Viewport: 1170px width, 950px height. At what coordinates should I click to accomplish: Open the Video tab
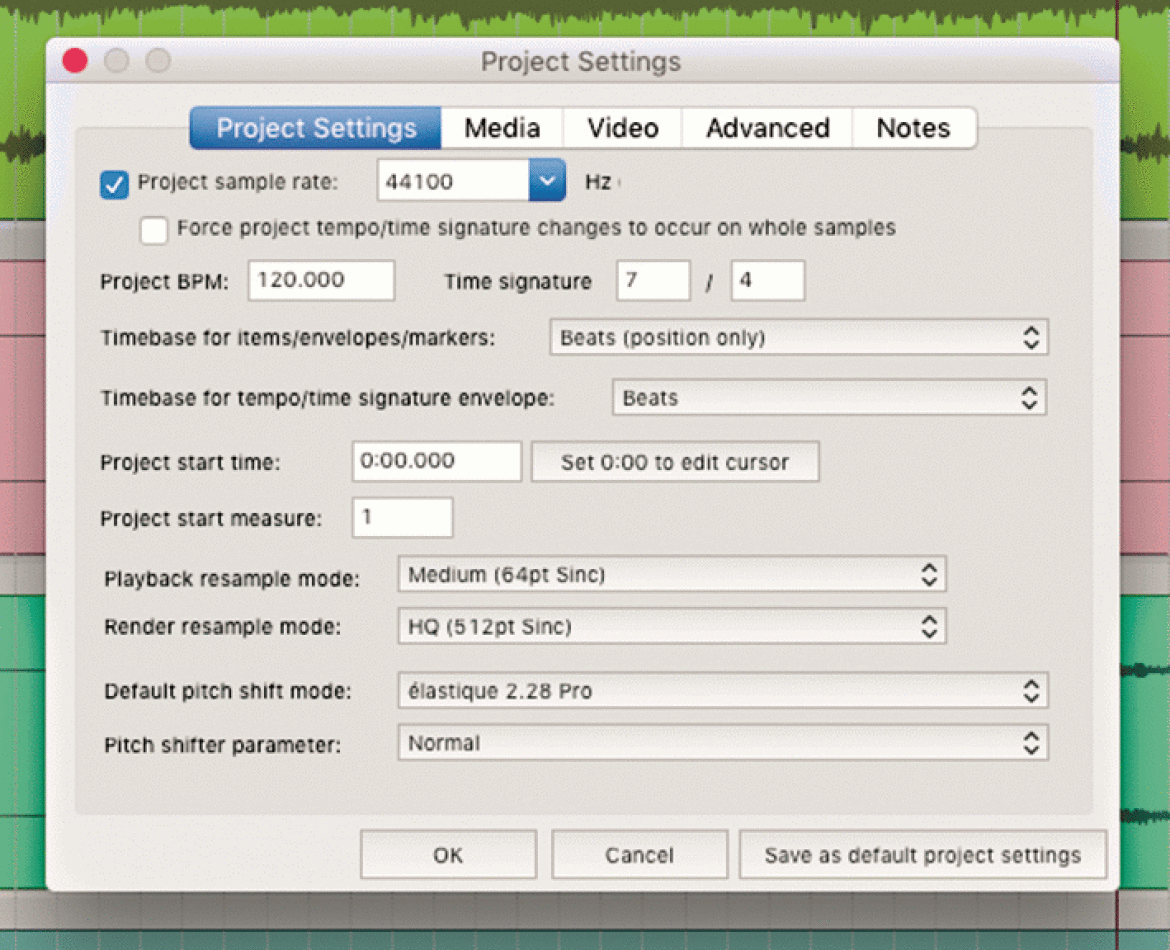click(x=623, y=128)
